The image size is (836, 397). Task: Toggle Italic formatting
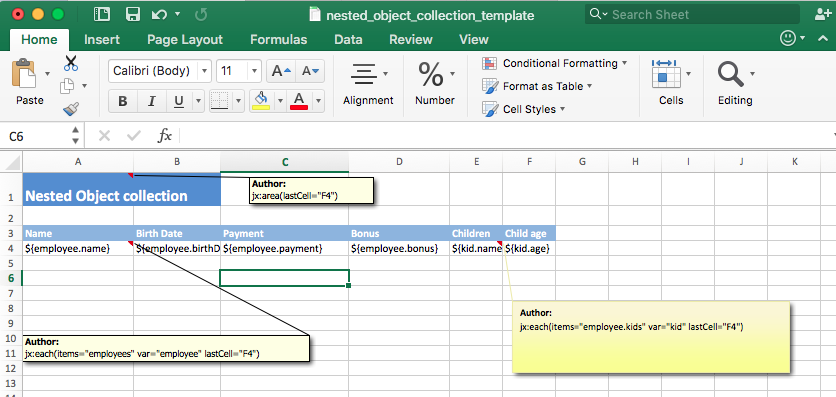151,101
